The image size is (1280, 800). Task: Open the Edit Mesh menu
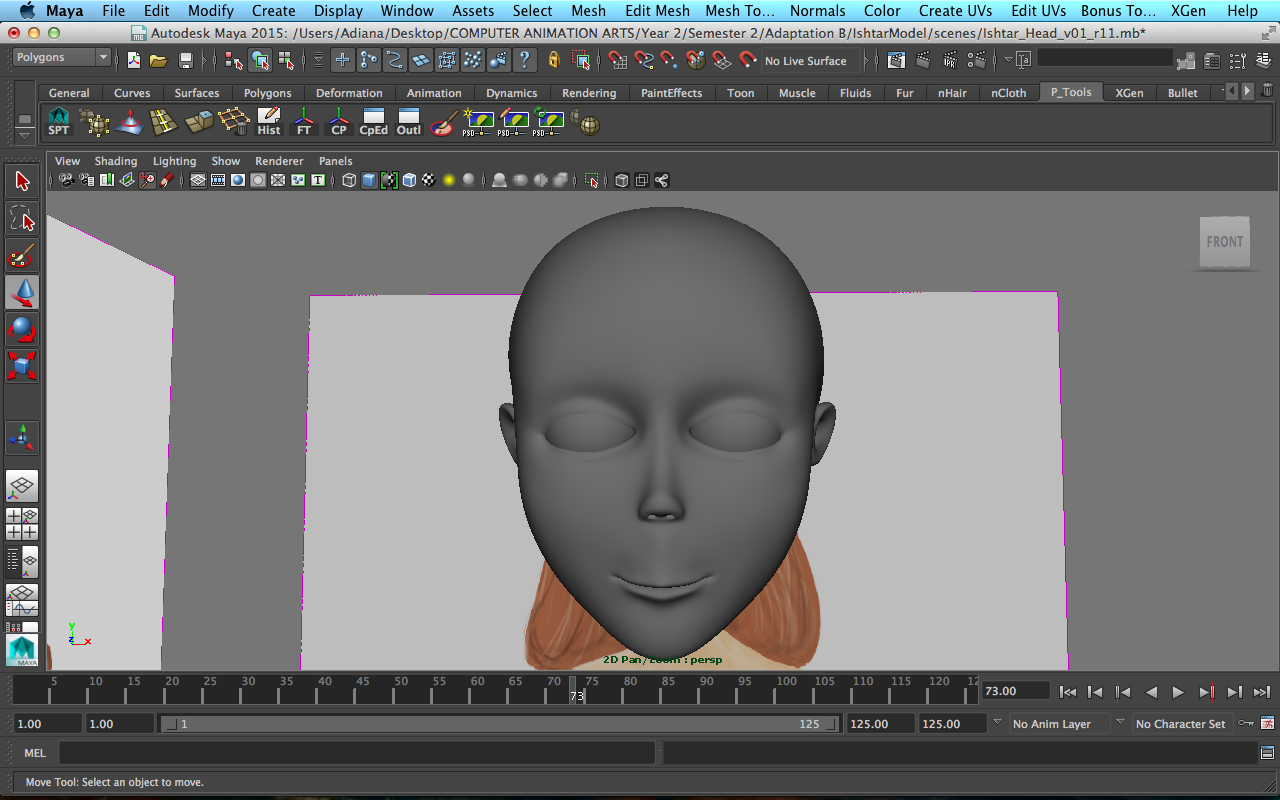coord(657,11)
